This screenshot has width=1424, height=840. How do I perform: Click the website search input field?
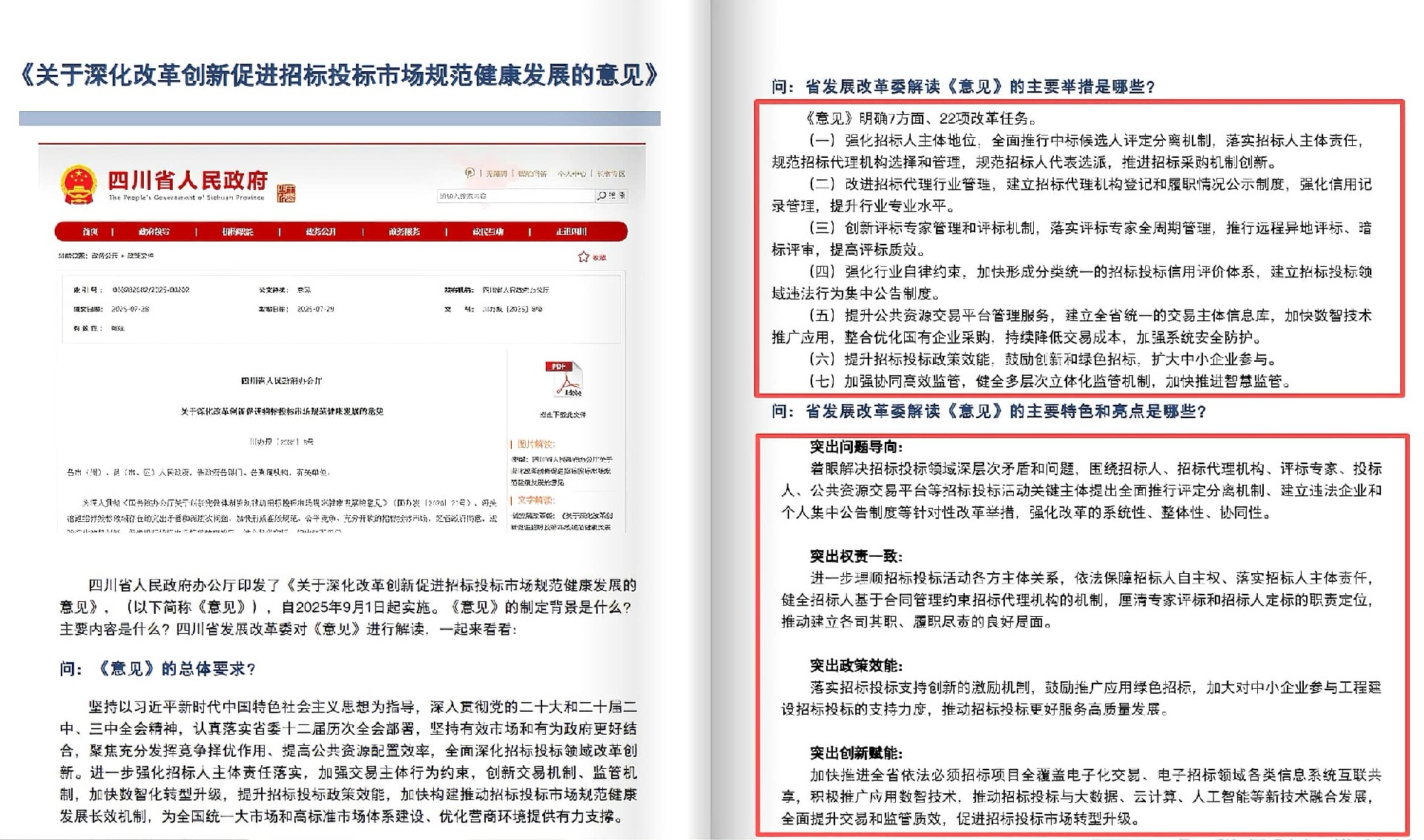click(x=515, y=196)
